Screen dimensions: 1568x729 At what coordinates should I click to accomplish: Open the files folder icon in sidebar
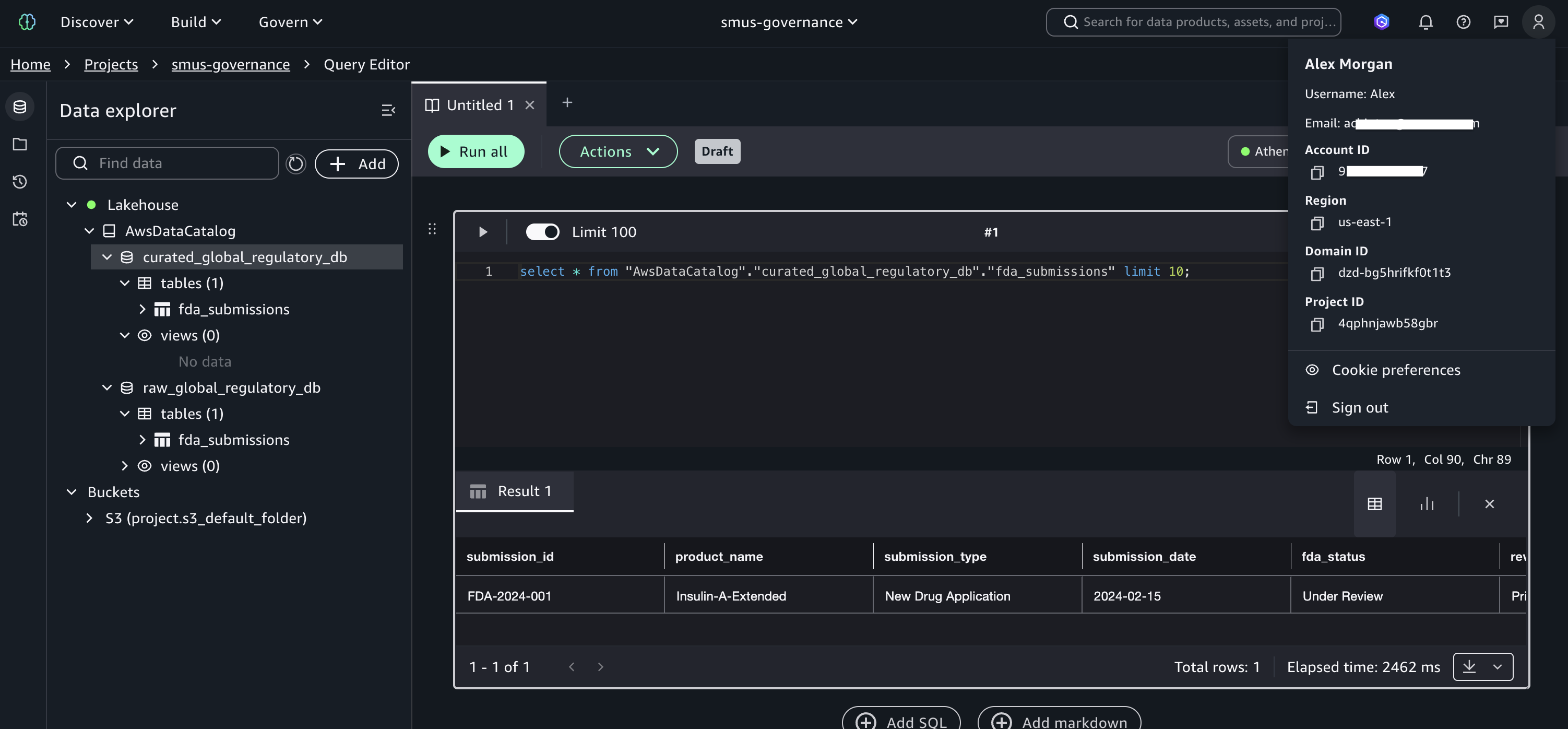(20, 144)
